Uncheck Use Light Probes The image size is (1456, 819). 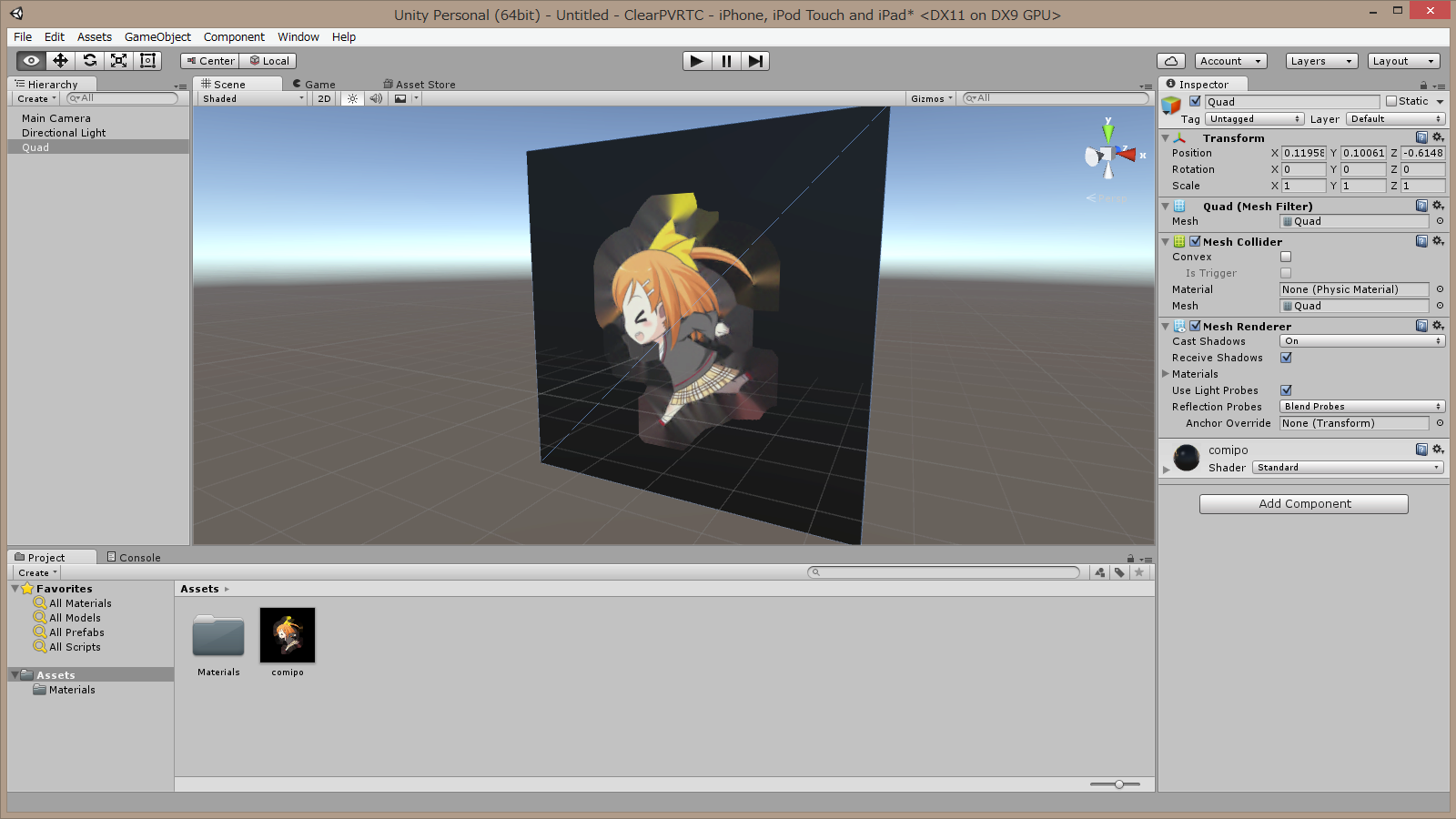tap(1286, 390)
